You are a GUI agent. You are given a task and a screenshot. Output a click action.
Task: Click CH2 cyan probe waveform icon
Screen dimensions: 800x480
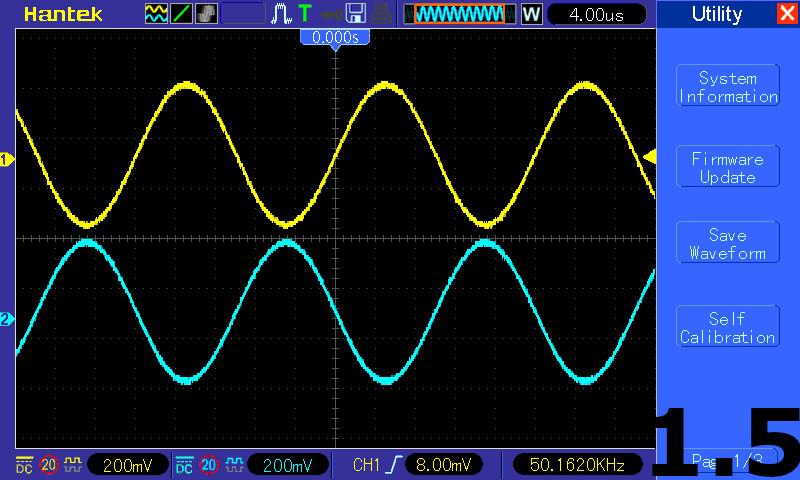click(234, 463)
